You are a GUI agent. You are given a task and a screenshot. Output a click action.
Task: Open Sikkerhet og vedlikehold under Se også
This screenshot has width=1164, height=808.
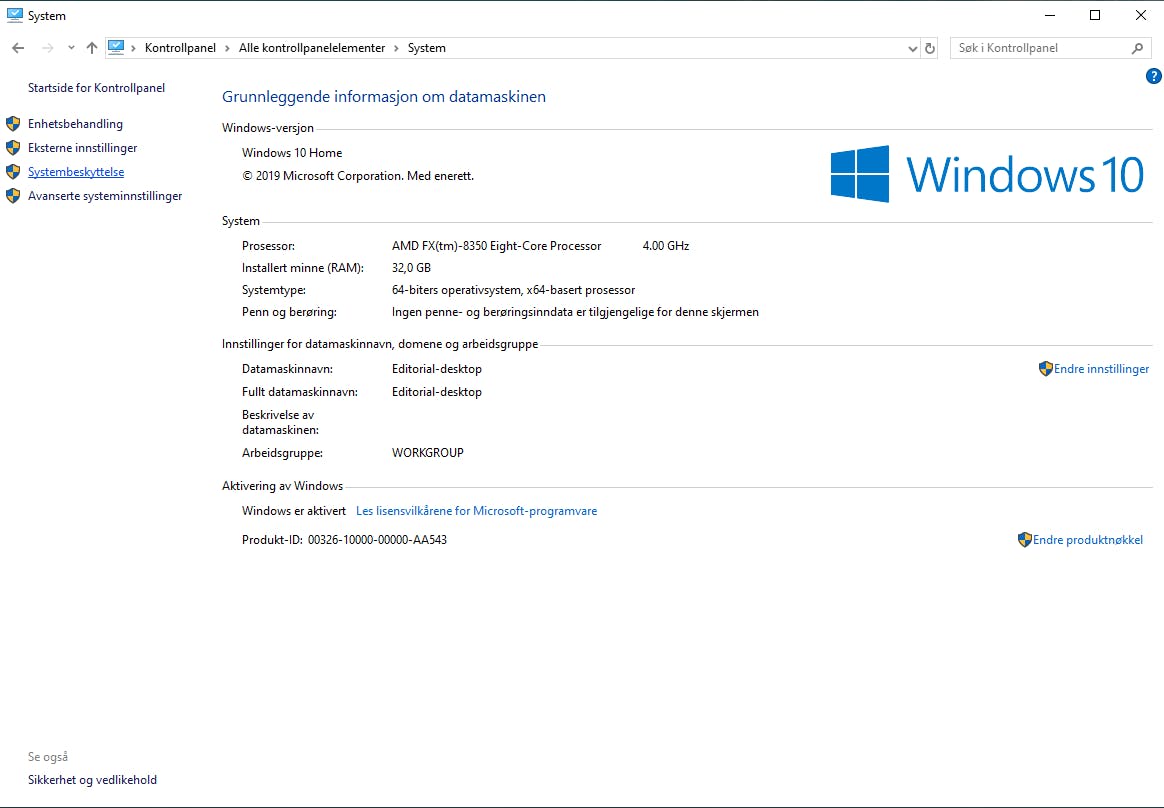pos(92,780)
